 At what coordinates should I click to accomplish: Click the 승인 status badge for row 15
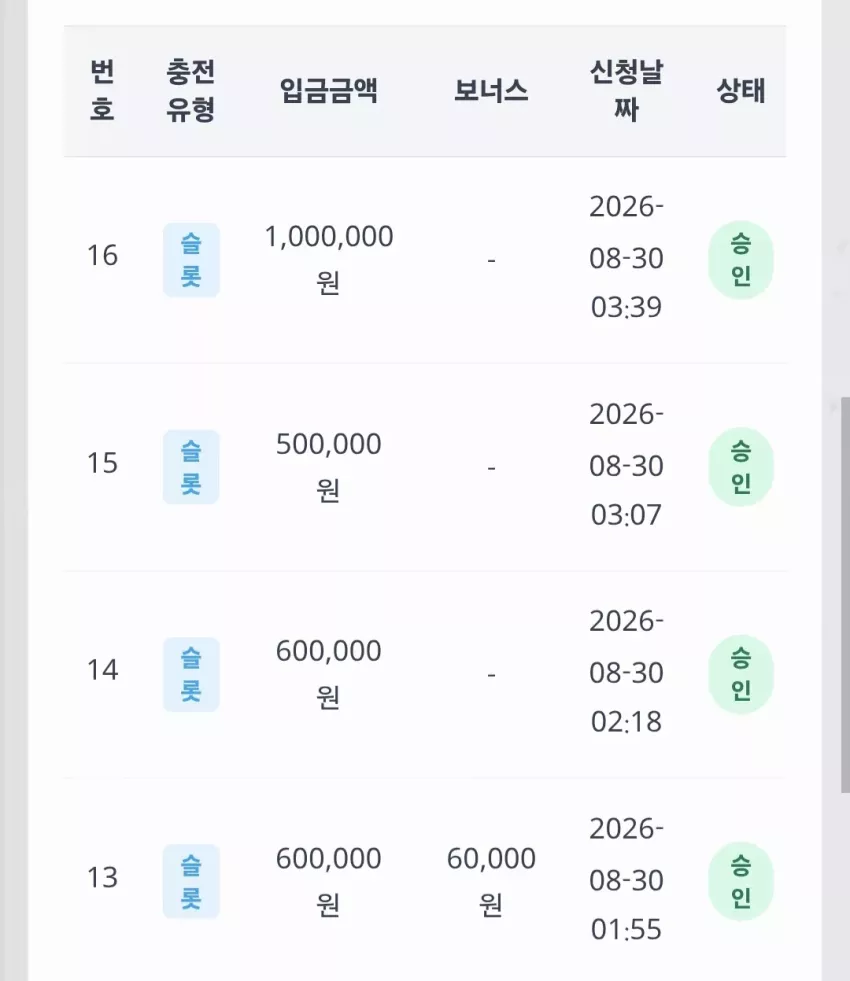pyautogui.click(x=741, y=467)
